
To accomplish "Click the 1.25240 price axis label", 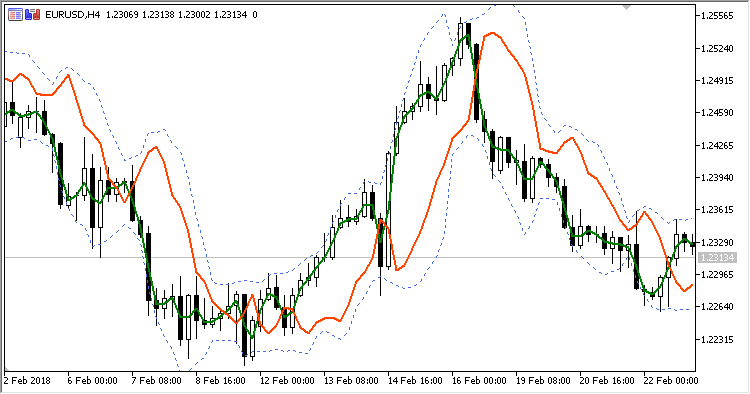I will tap(717, 48).
